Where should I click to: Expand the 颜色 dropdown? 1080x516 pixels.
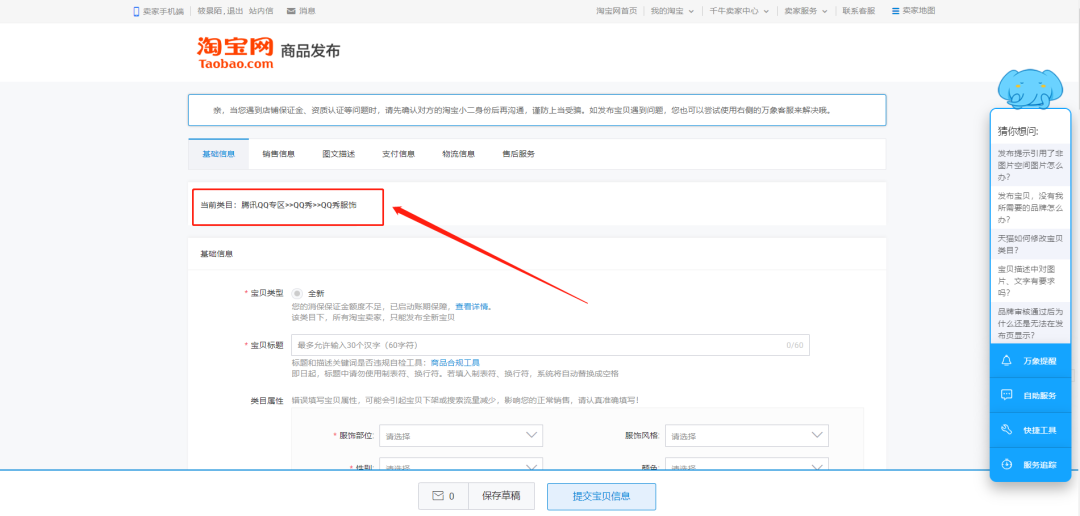pyautogui.click(x=747, y=464)
